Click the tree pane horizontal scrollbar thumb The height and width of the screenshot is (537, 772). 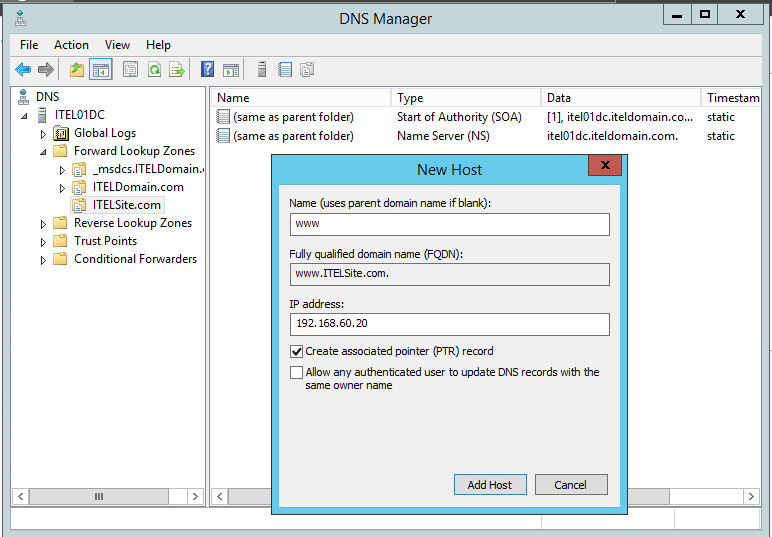point(98,496)
